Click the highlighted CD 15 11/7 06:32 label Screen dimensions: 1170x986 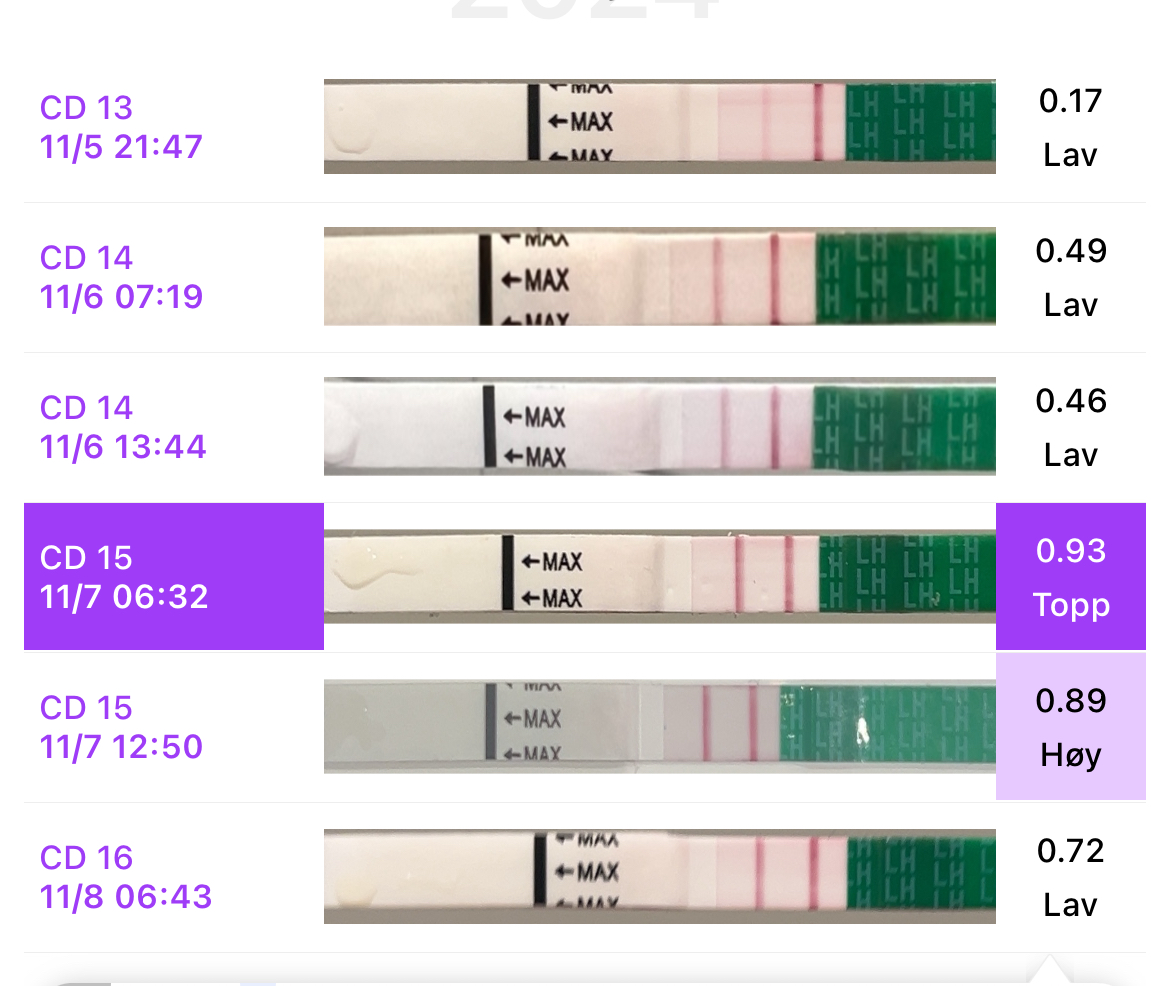click(124, 577)
